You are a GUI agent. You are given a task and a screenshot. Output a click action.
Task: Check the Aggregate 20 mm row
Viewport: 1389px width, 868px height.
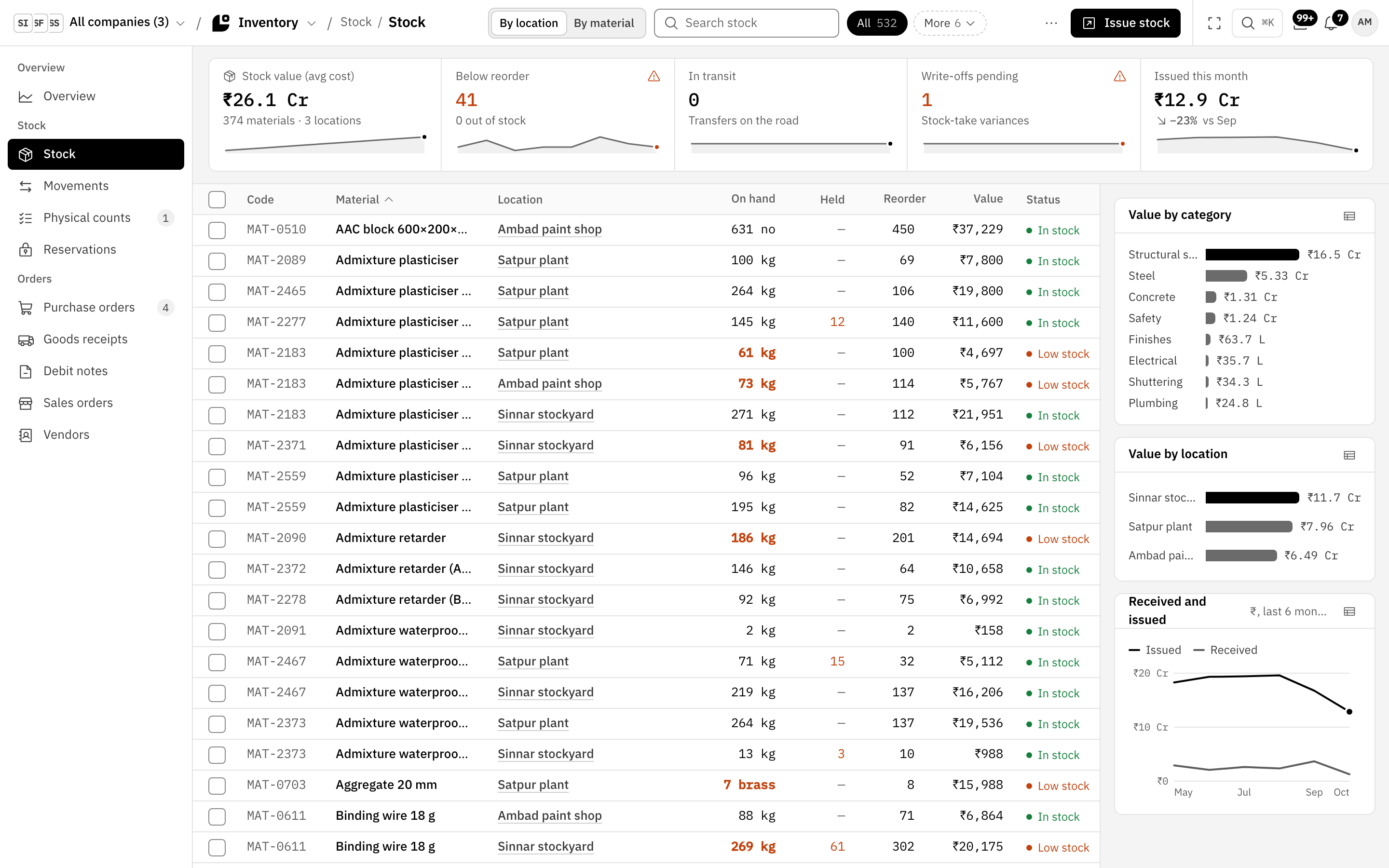pos(217,786)
